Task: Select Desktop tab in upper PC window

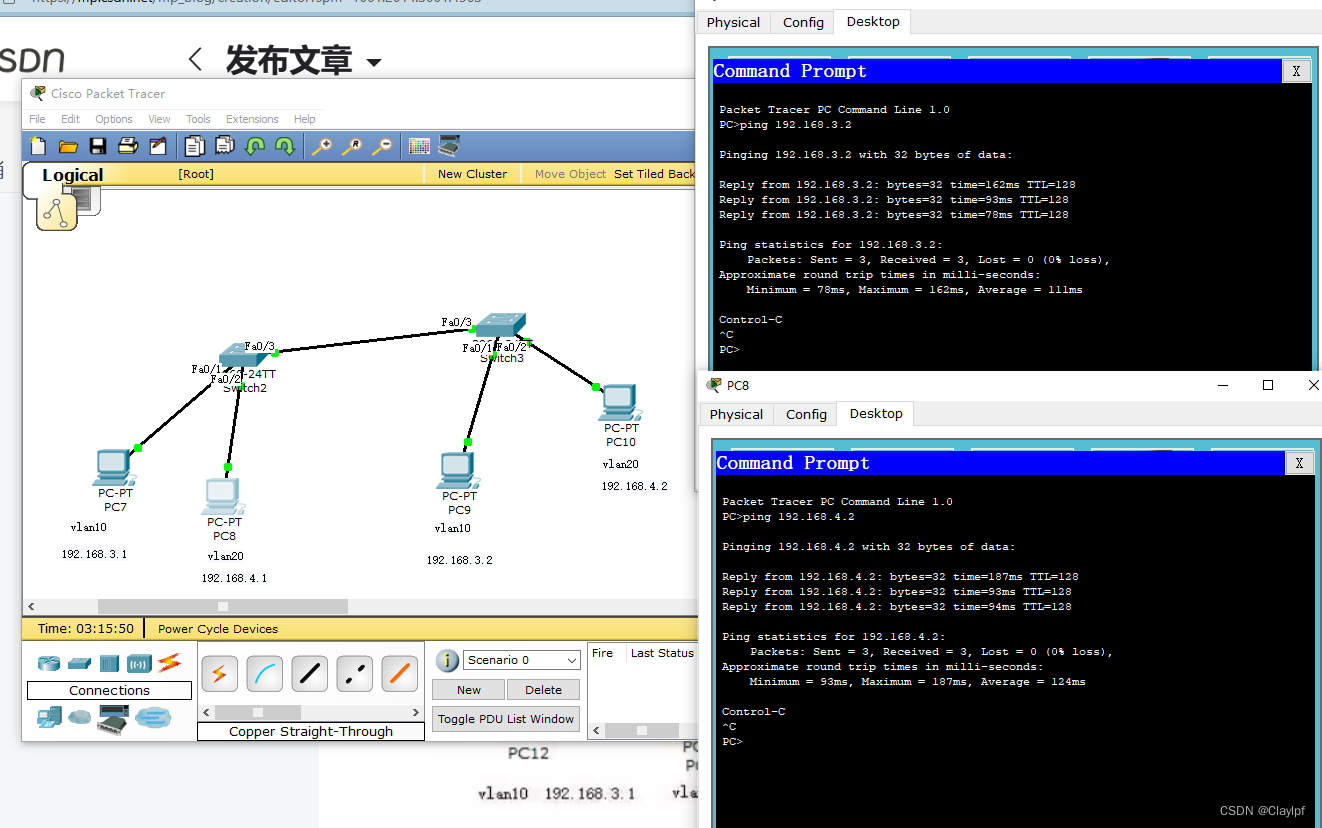Action: [873, 22]
